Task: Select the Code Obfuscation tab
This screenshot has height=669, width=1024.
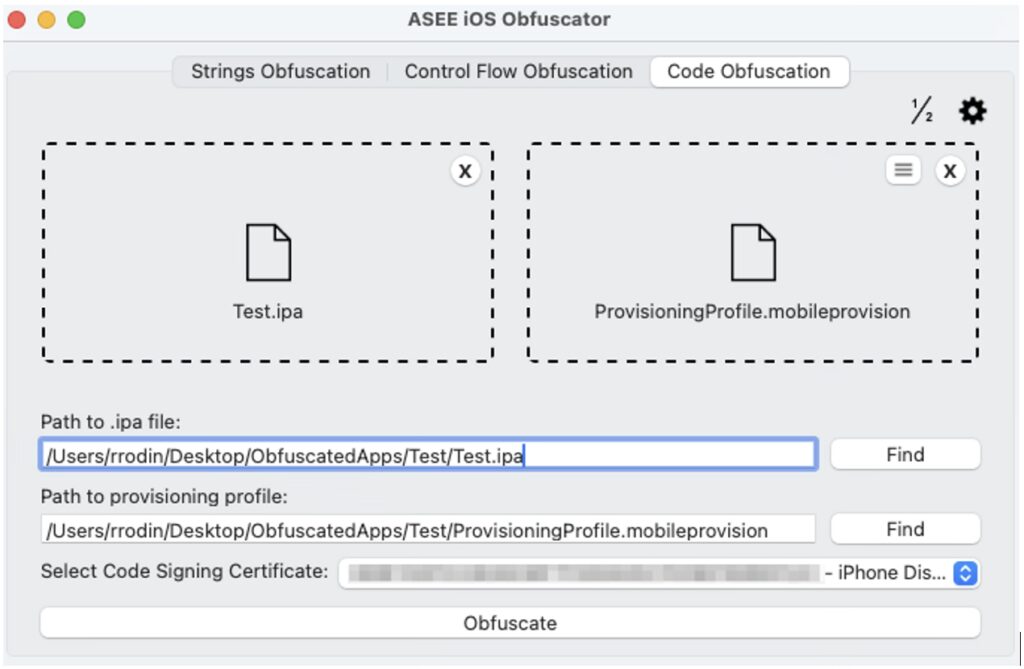Action: click(749, 72)
